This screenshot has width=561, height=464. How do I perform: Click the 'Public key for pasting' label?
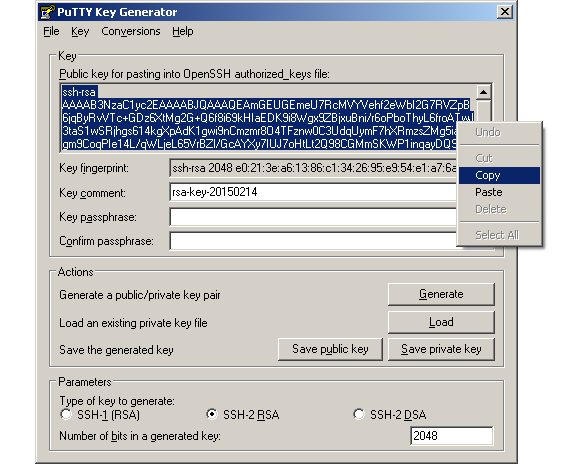(x=194, y=74)
